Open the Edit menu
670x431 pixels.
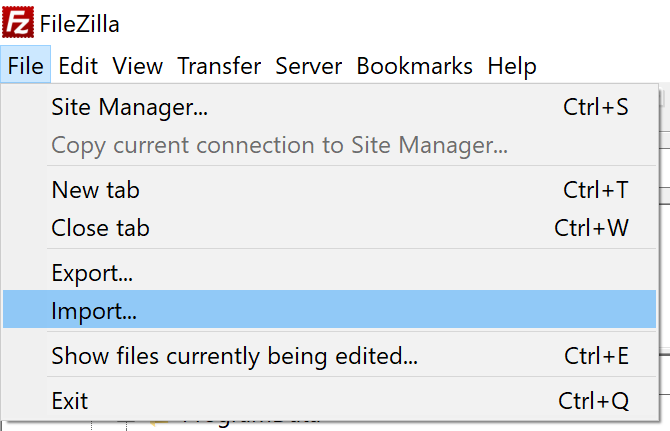78,66
